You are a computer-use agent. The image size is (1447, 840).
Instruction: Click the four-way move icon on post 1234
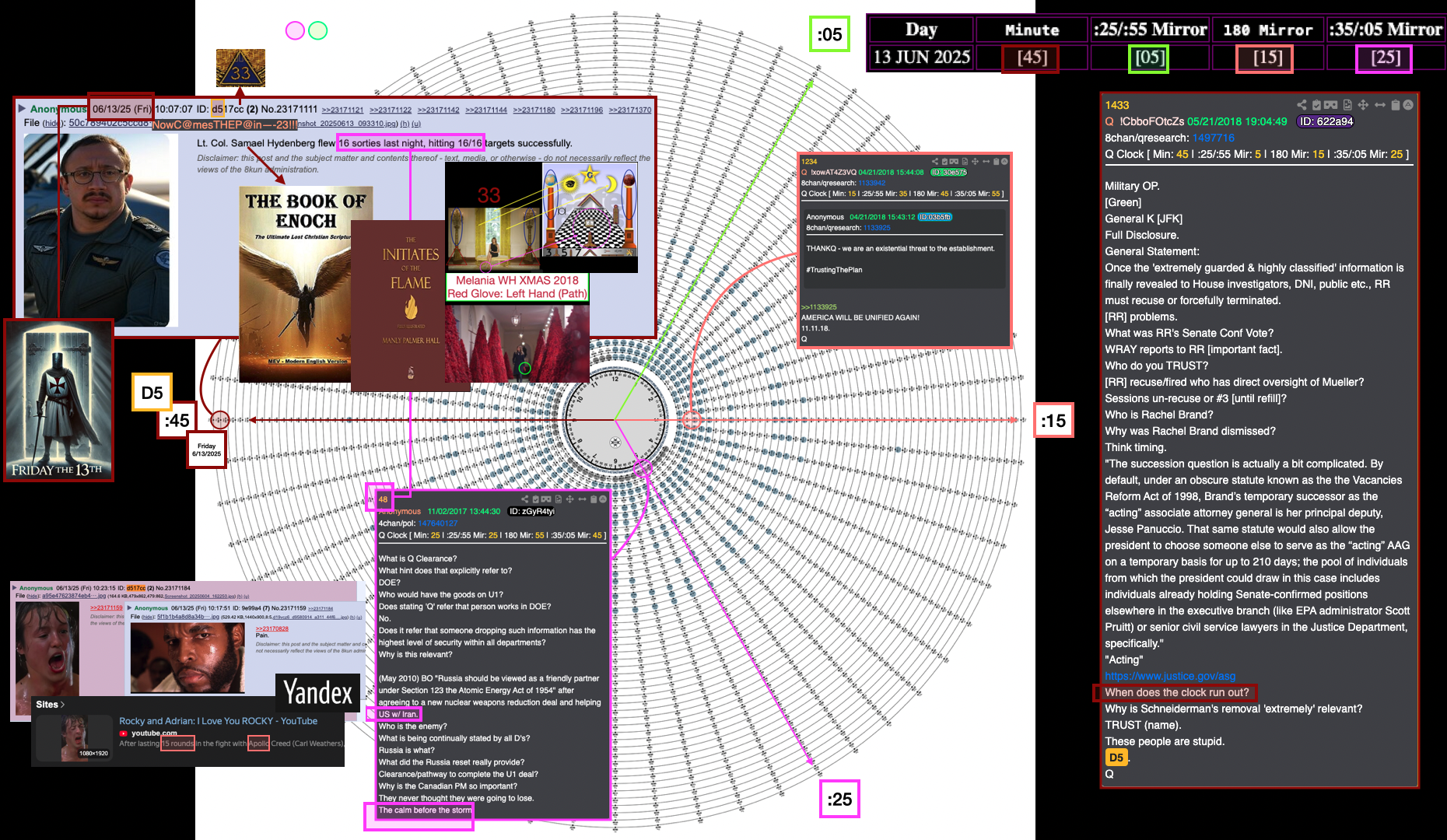coord(975,162)
